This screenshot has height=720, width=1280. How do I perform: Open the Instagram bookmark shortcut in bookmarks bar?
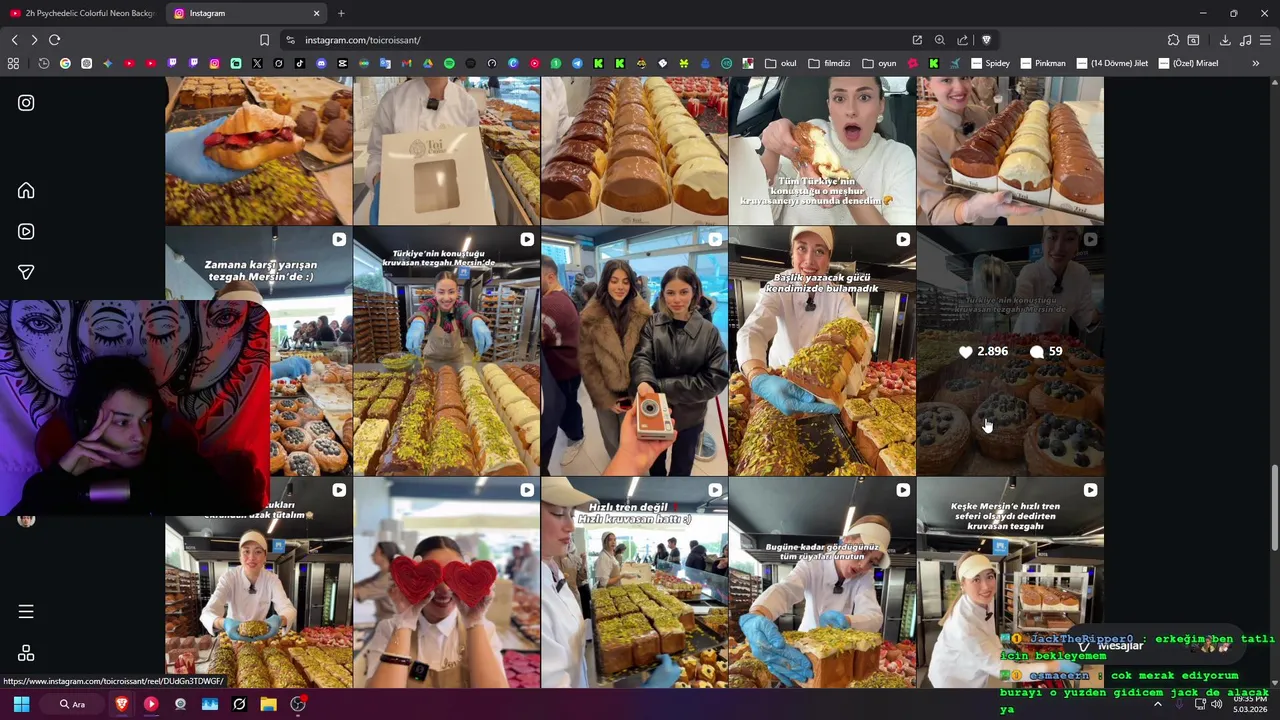coord(214,63)
